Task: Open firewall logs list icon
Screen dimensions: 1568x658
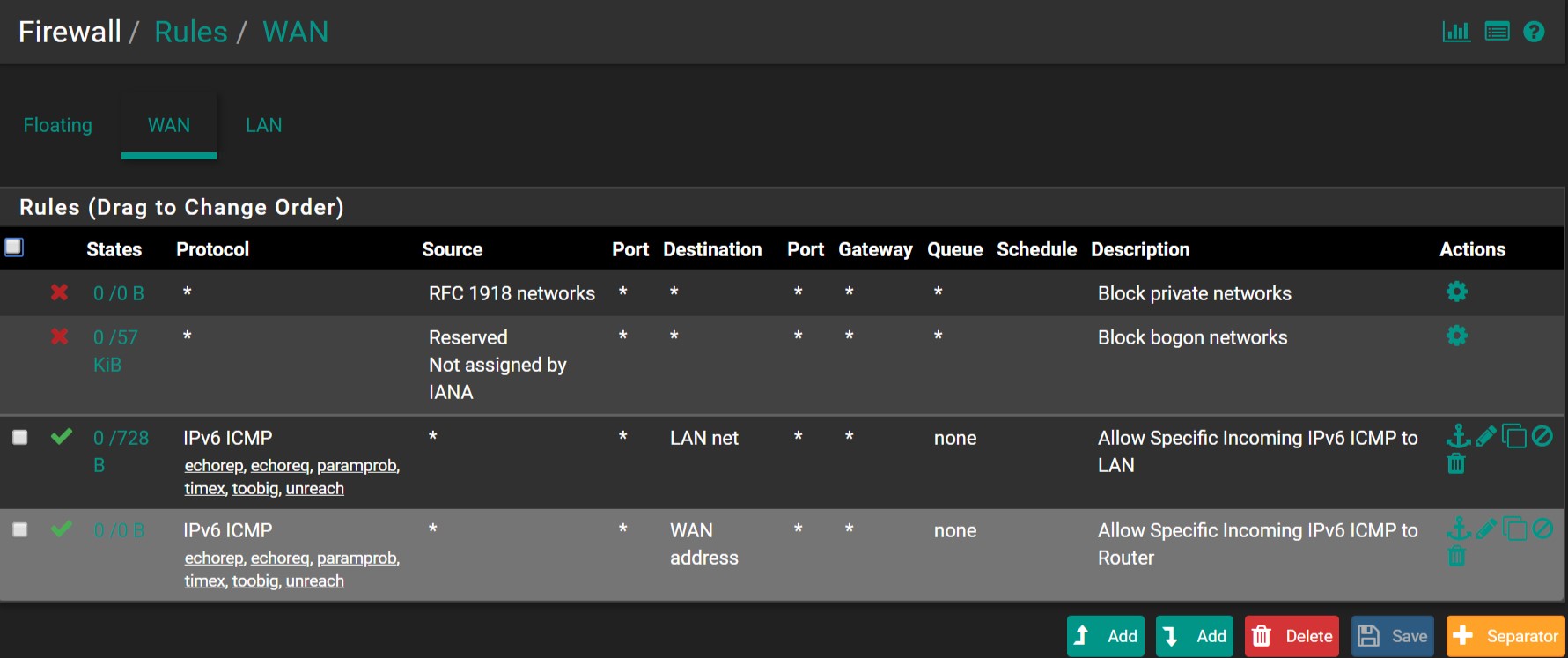Action: point(1497,32)
